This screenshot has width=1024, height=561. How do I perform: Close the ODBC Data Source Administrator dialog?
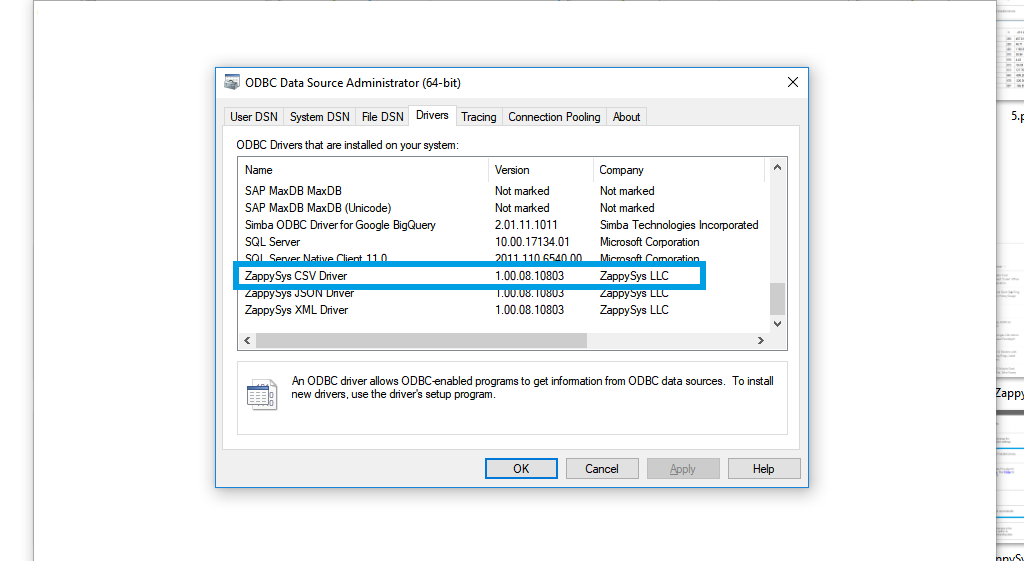pos(792,83)
